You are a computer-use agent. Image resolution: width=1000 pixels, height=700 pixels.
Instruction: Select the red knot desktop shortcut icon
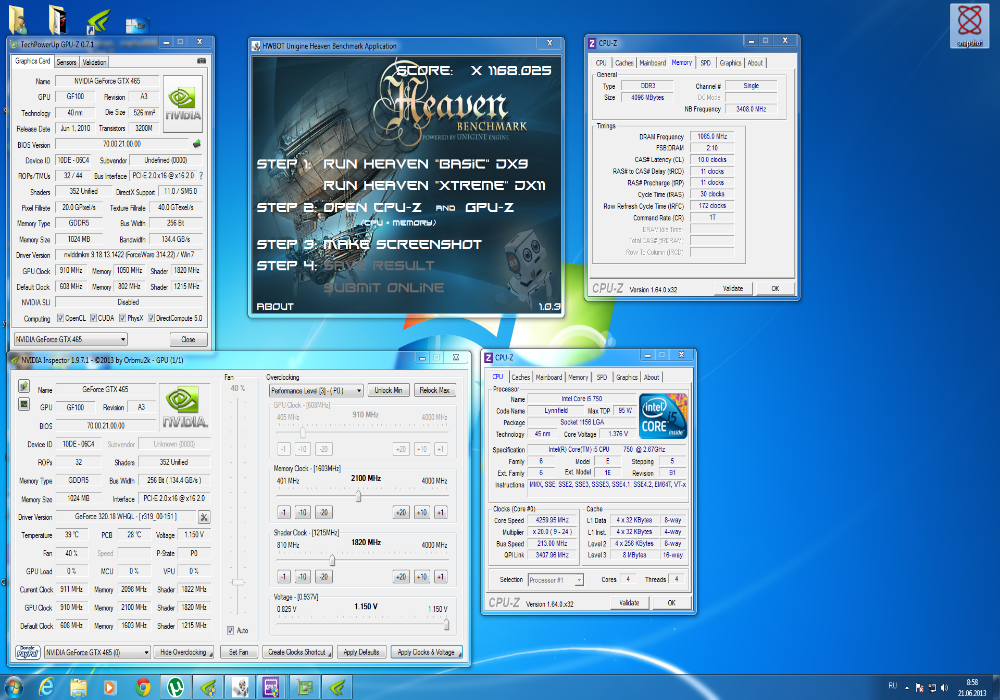coord(969,26)
